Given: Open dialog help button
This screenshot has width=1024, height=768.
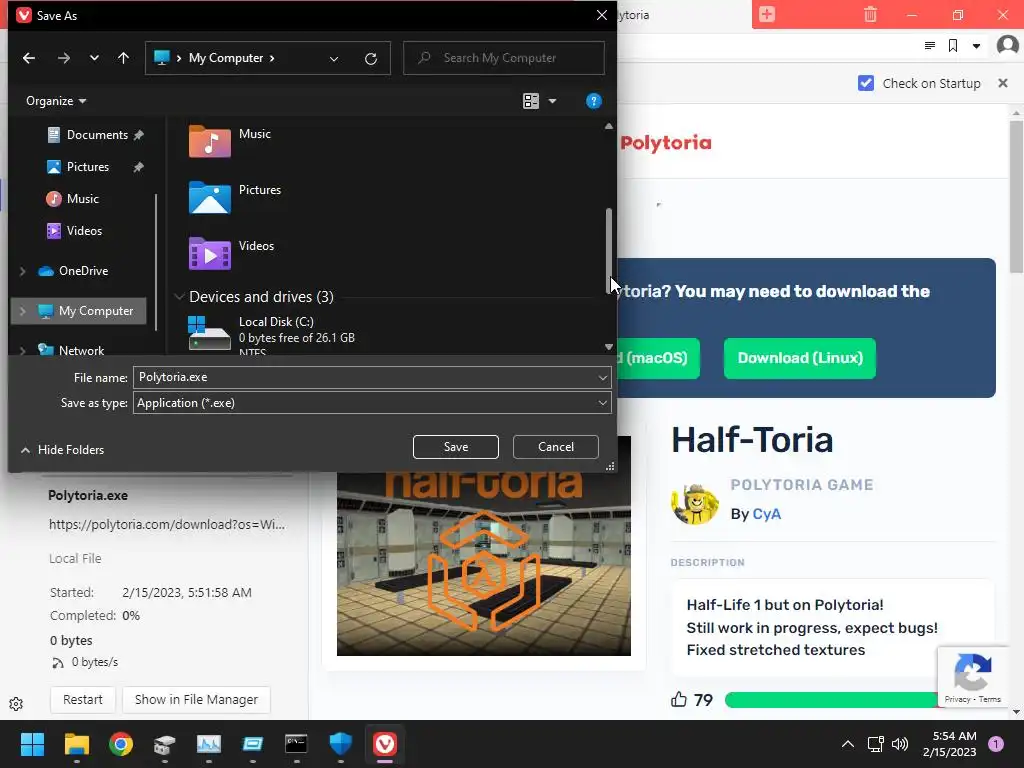Looking at the screenshot, I should pyautogui.click(x=594, y=101).
